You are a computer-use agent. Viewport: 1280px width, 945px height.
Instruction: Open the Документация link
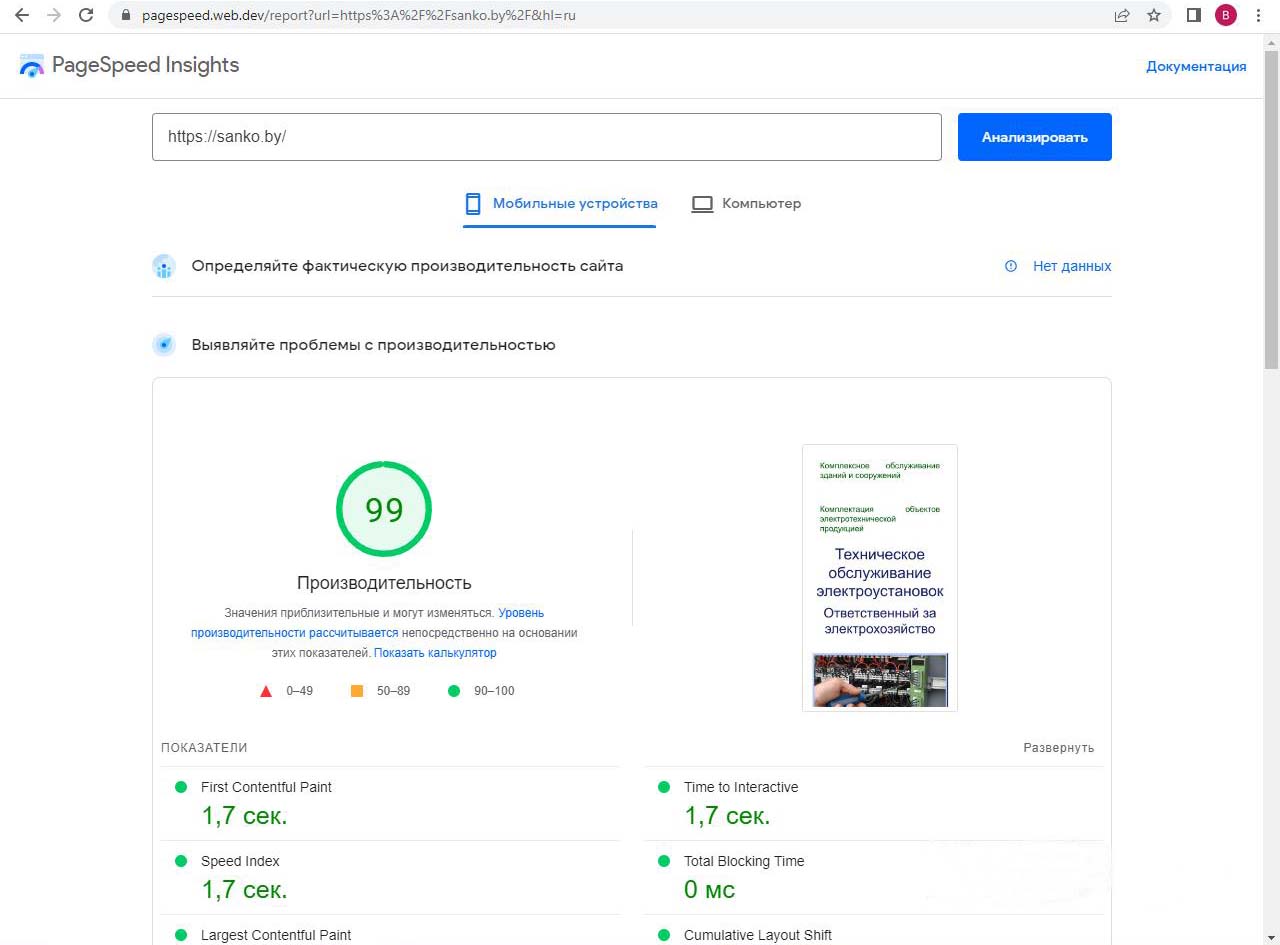pos(1196,66)
